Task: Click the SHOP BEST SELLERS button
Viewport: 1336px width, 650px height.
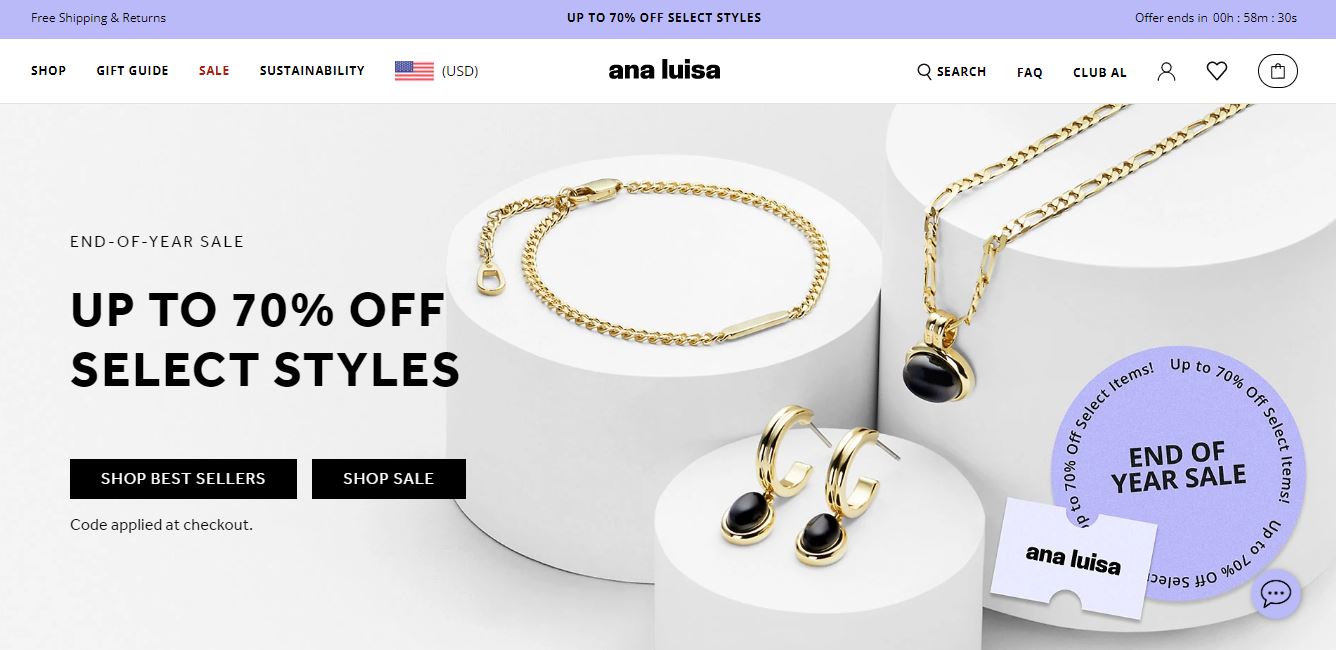Action: [183, 479]
